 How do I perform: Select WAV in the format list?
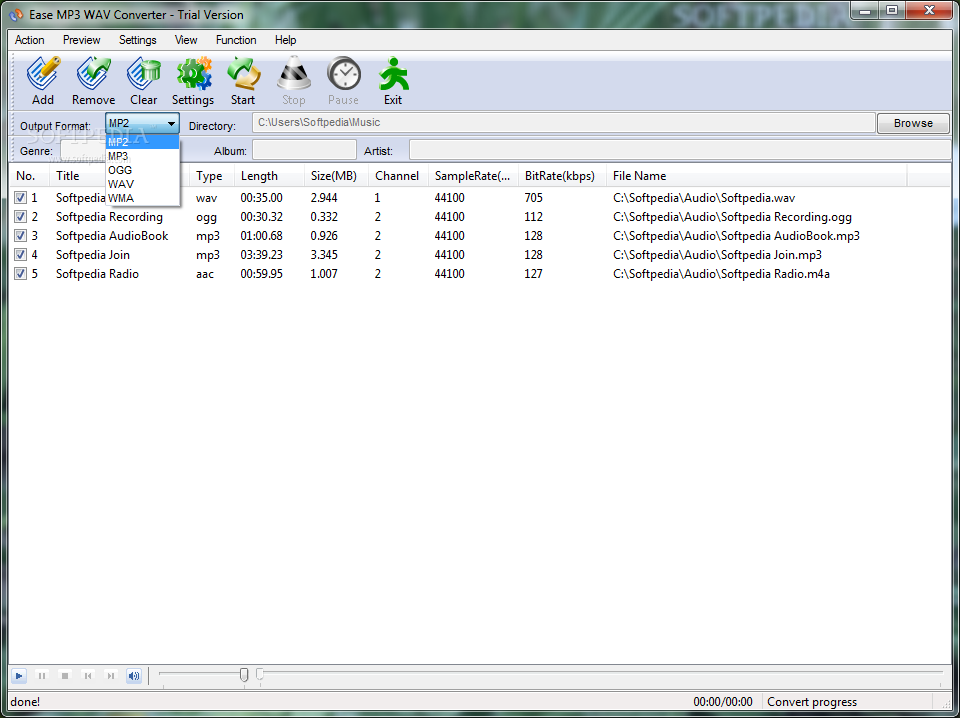pos(143,184)
